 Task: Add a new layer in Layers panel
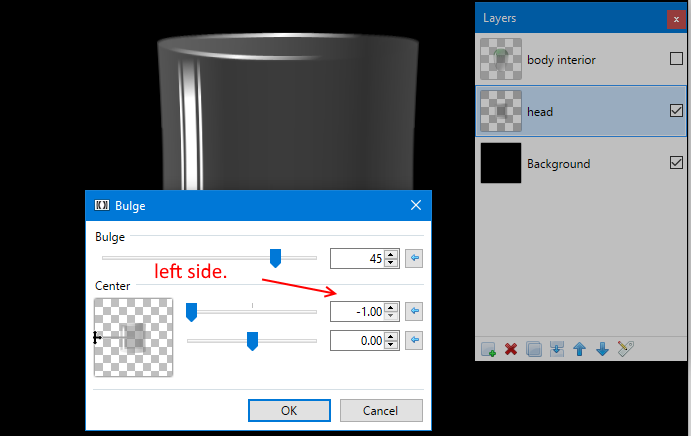(488, 349)
